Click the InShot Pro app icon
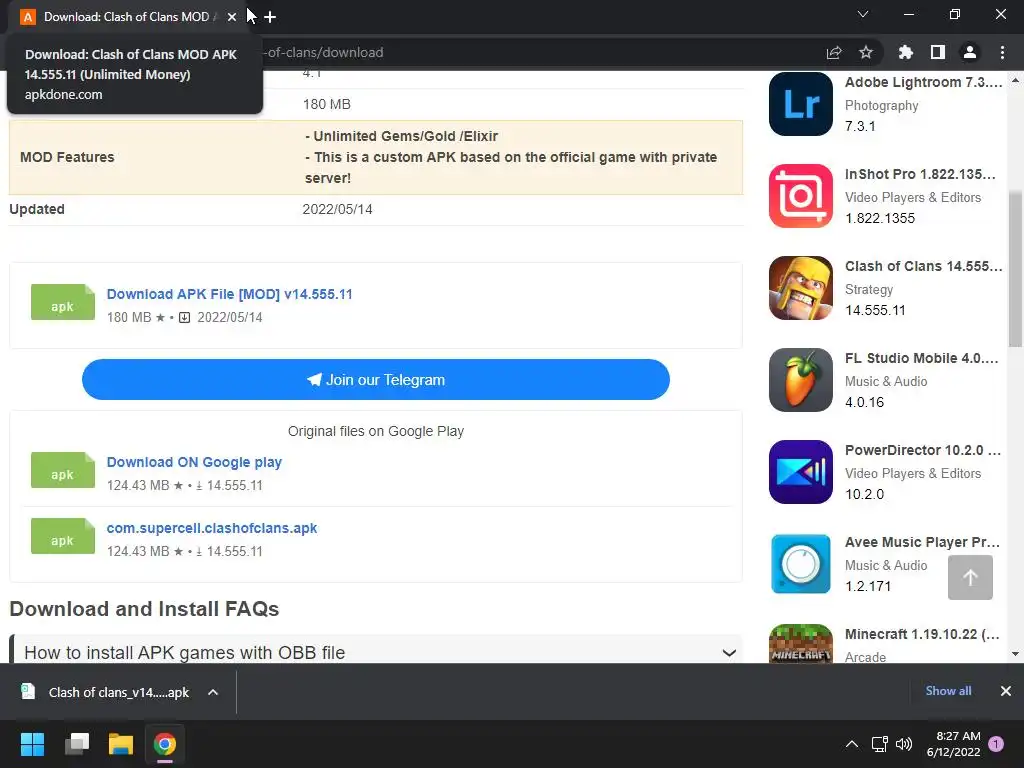 coord(801,196)
